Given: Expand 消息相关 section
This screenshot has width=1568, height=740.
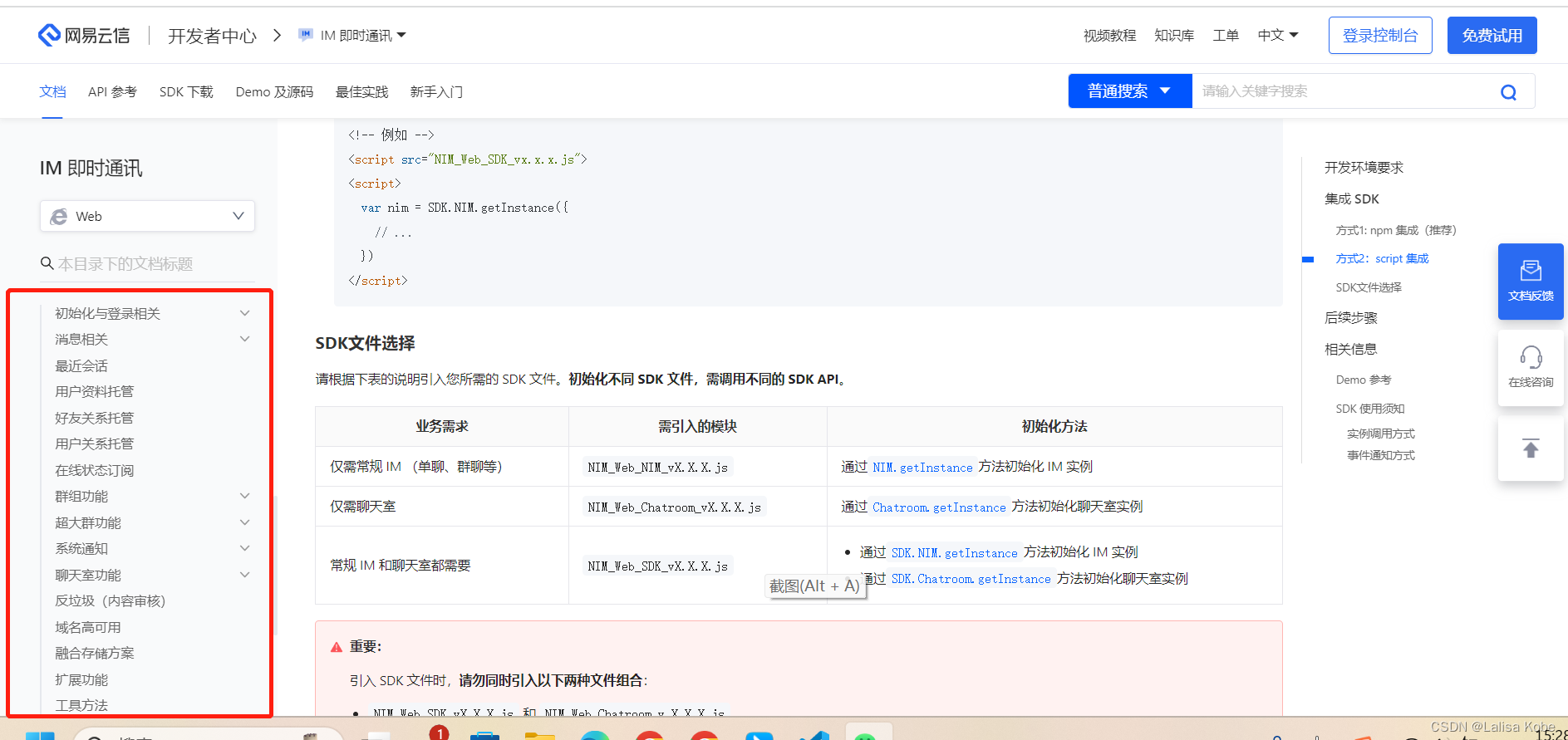Looking at the screenshot, I should 244,339.
